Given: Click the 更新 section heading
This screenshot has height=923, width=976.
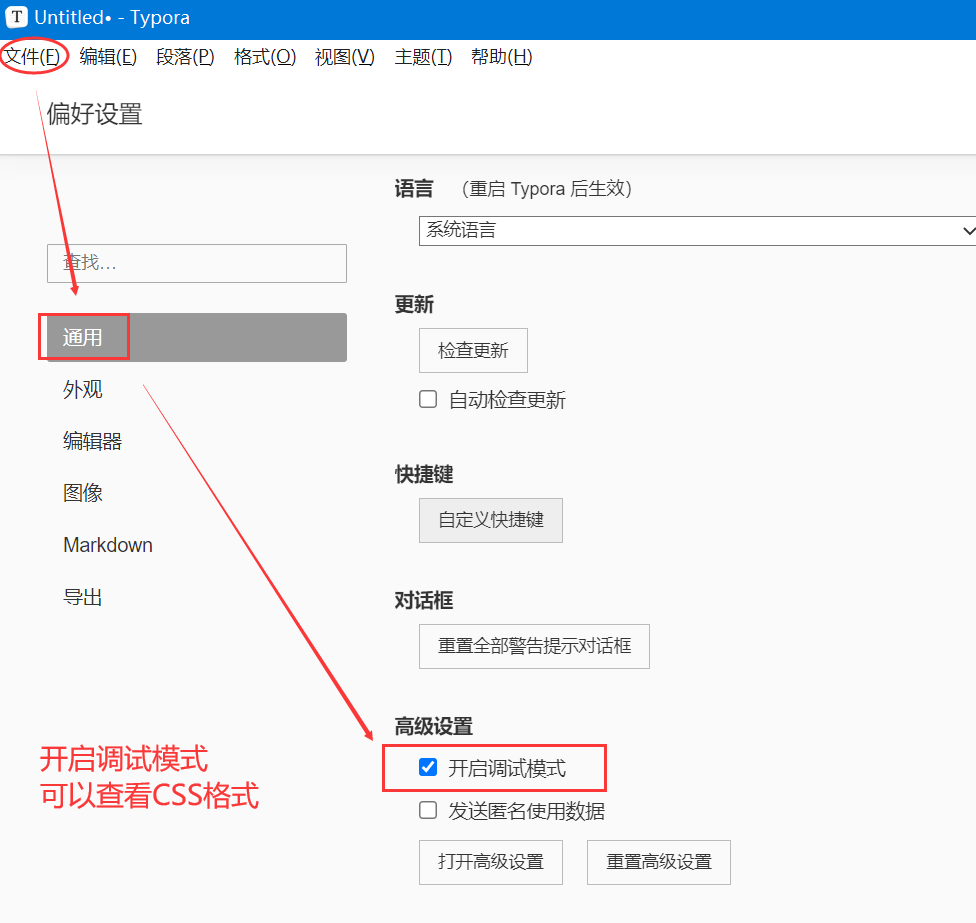Looking at the screenshot, I should pos(413,304).
